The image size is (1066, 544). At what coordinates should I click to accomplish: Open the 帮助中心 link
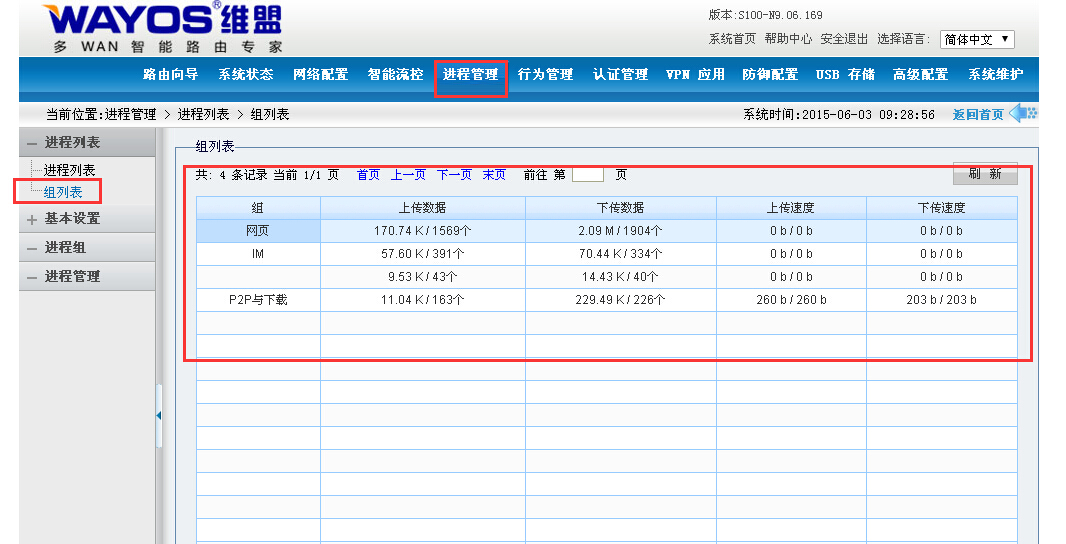point(788,39)
